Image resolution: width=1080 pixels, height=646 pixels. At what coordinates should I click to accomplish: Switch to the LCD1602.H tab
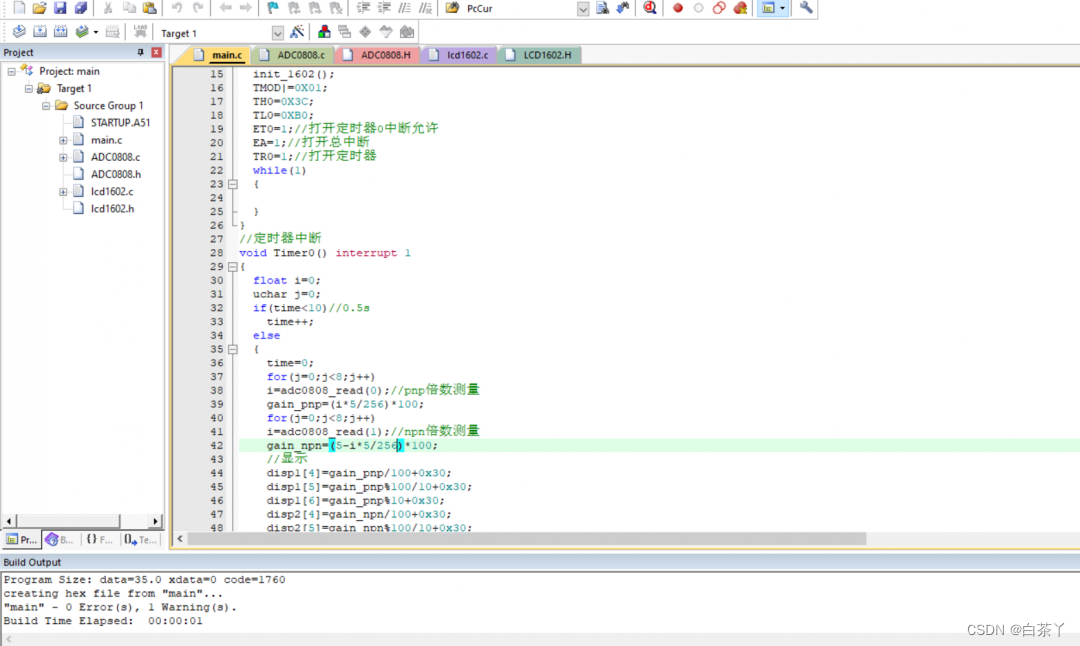546,55
